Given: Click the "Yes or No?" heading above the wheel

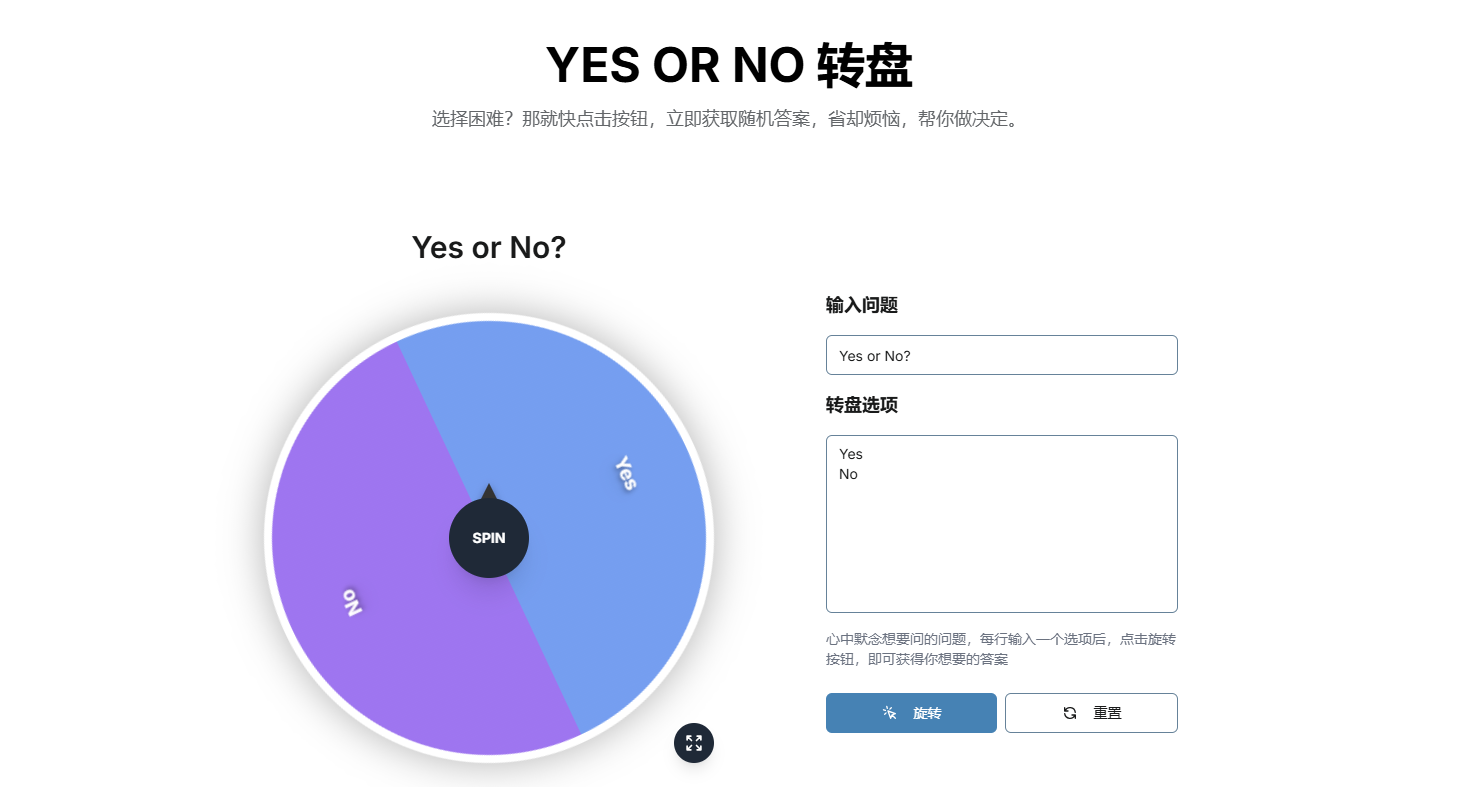Looking at the screenshot, I should (x=489, y=247).
